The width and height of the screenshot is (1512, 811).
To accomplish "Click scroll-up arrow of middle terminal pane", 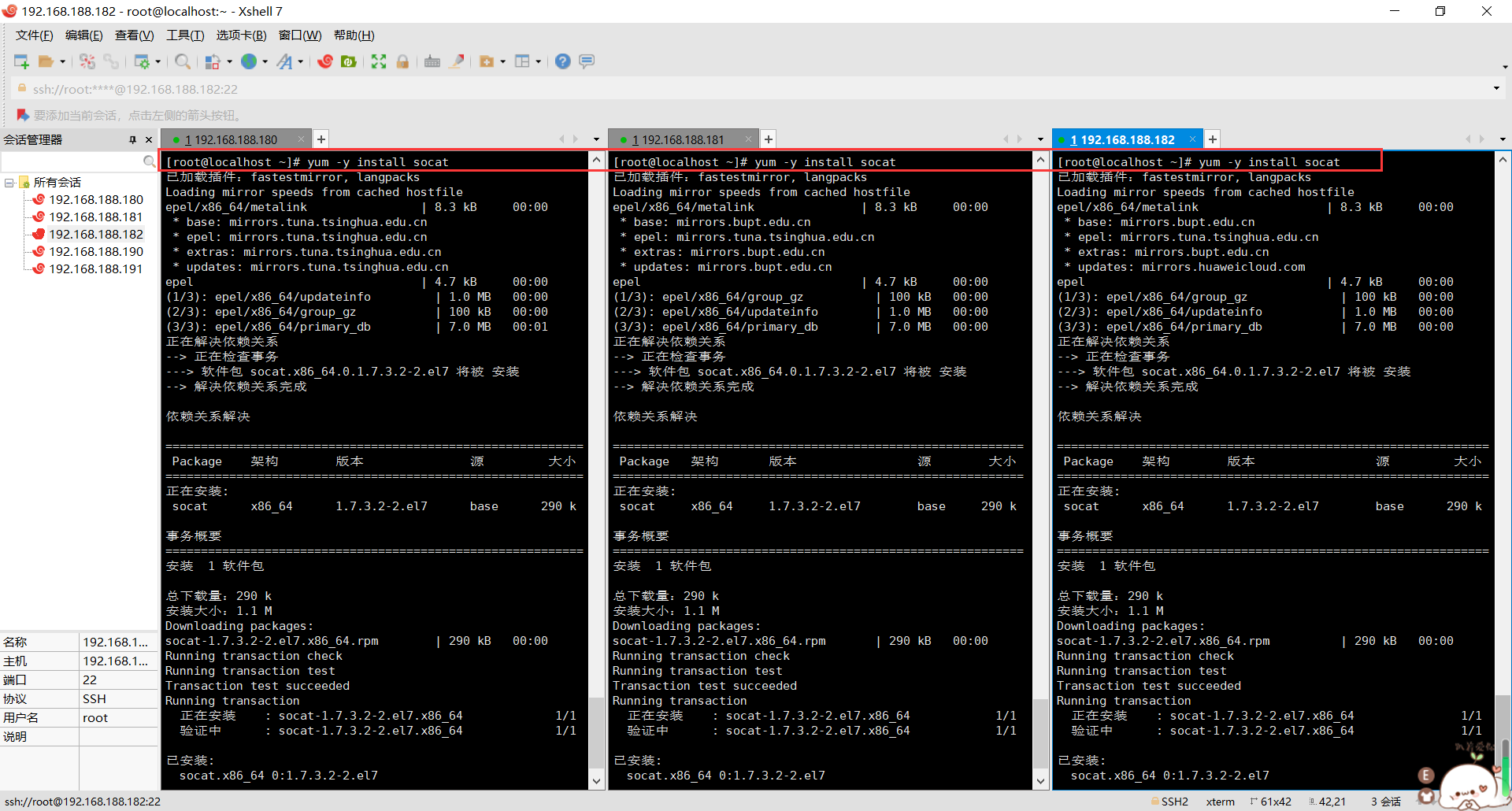I will 1040,160.
